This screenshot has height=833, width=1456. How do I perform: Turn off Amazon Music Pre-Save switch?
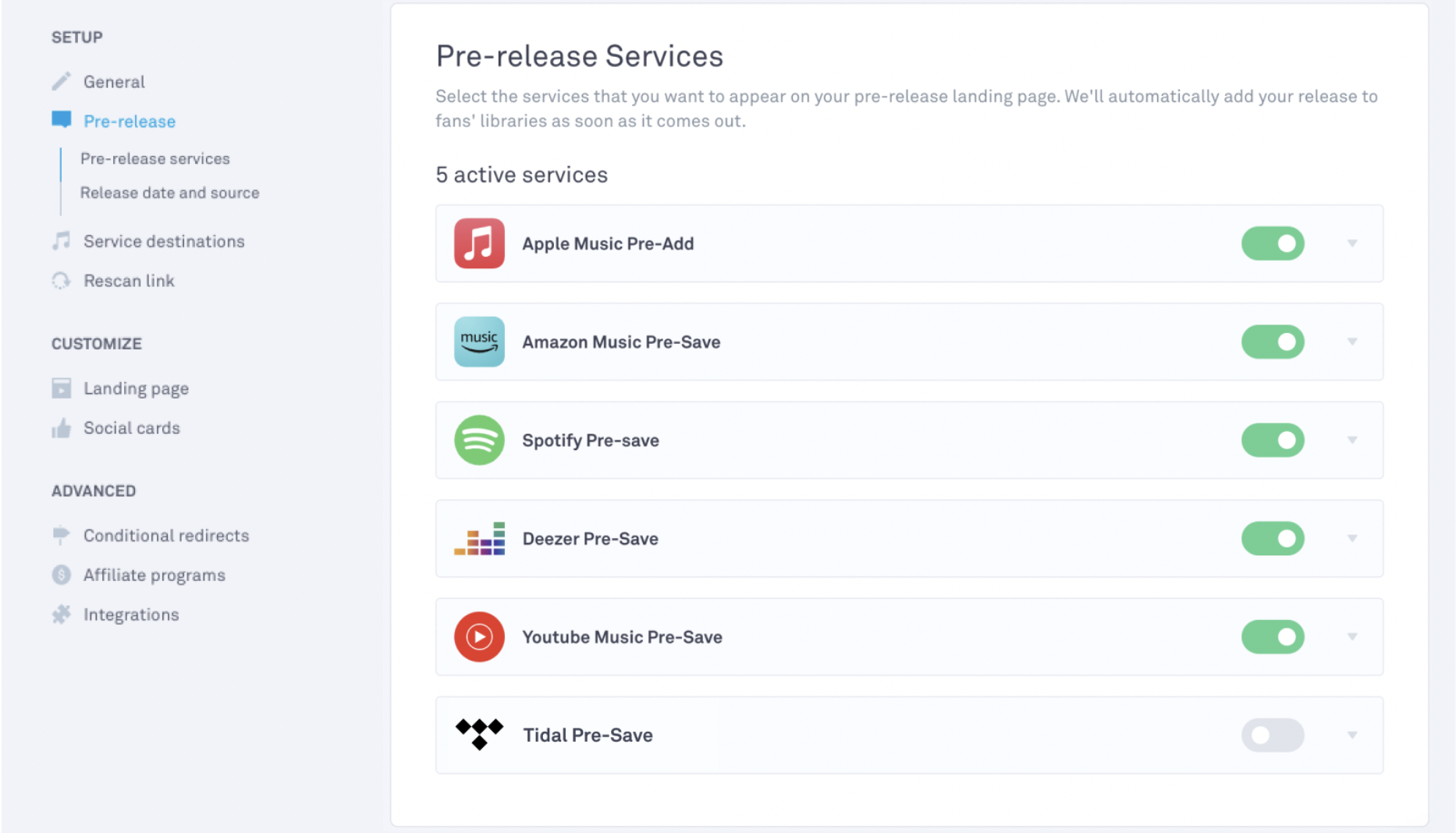(1273, 342)
